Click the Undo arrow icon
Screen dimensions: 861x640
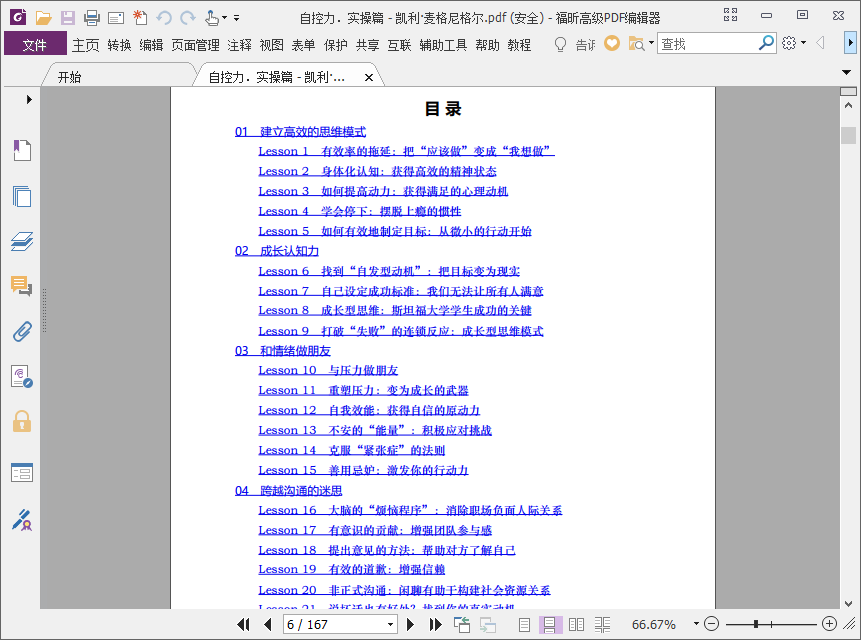click(164, 18)
